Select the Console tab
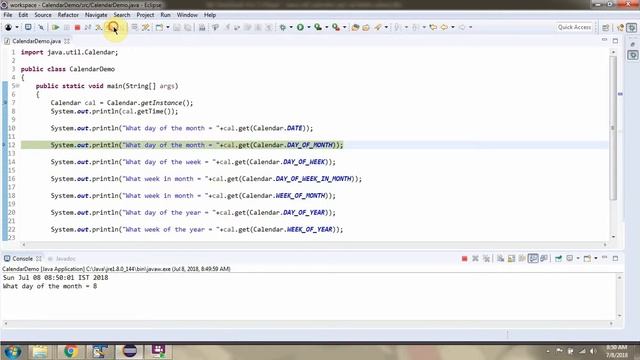The width and height of the screenshot is (640, 360). [22, 259]
